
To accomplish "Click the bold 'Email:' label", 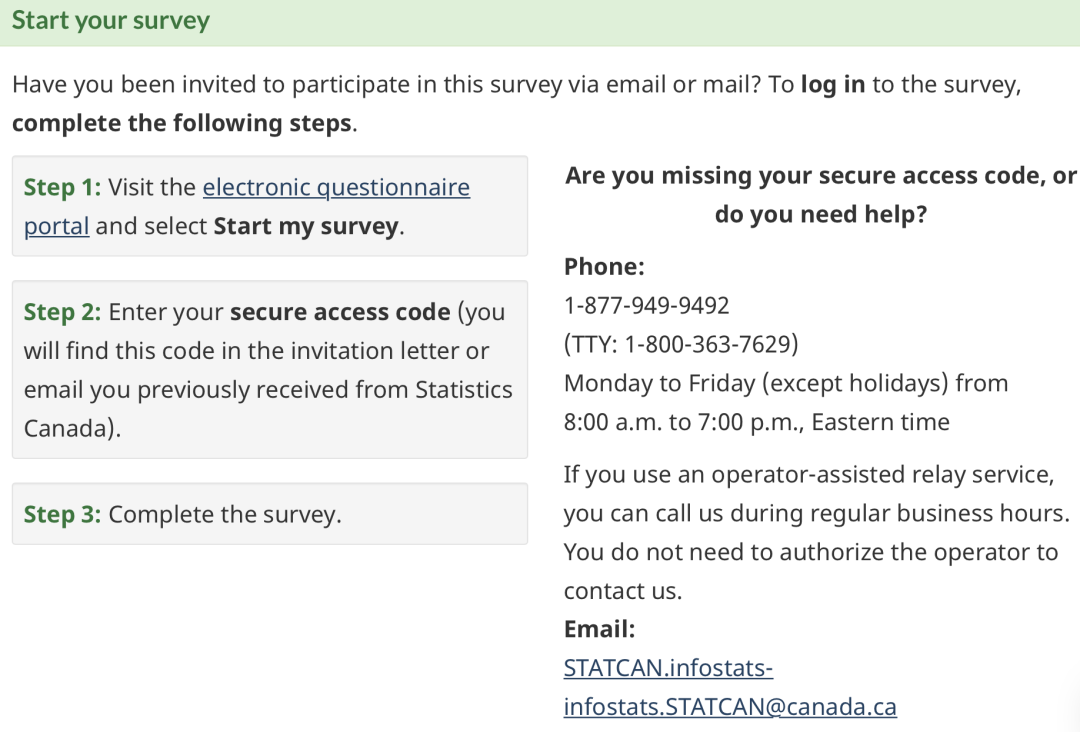I will [599, 629].
